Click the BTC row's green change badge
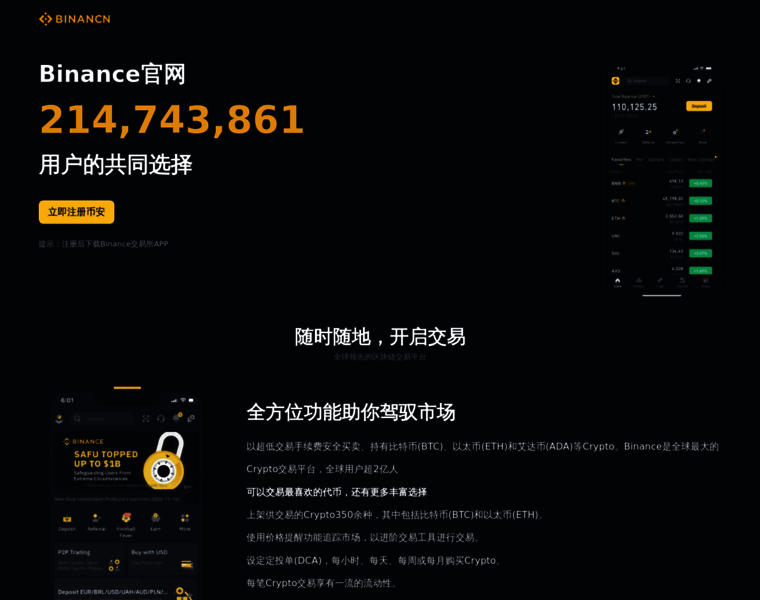760x600 pixels. 700,201
